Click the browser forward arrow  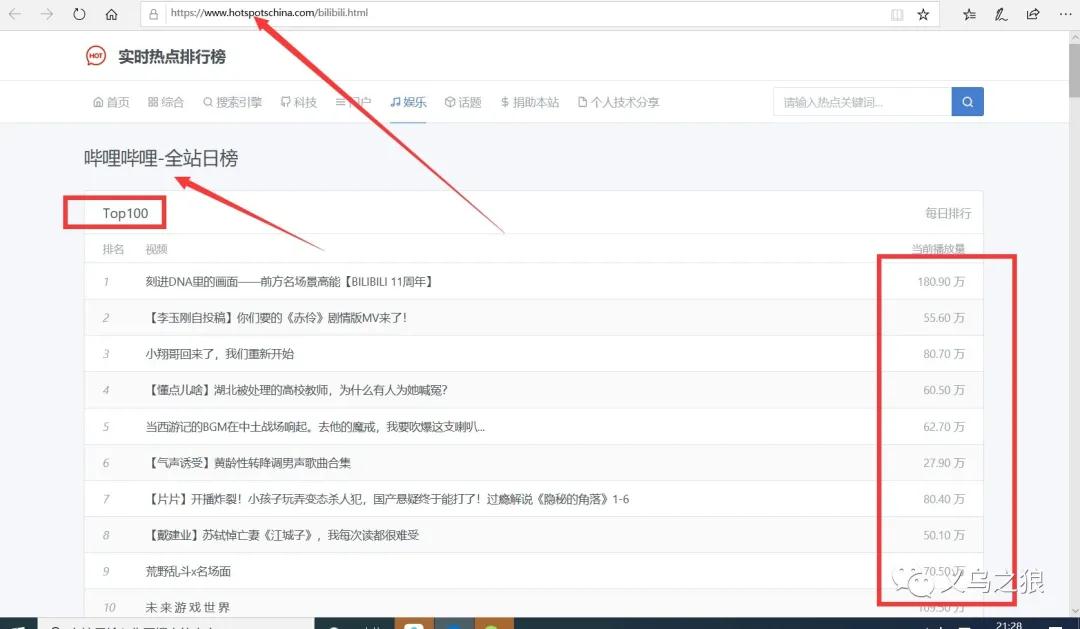pyautogui.click(x=47, y=15)
